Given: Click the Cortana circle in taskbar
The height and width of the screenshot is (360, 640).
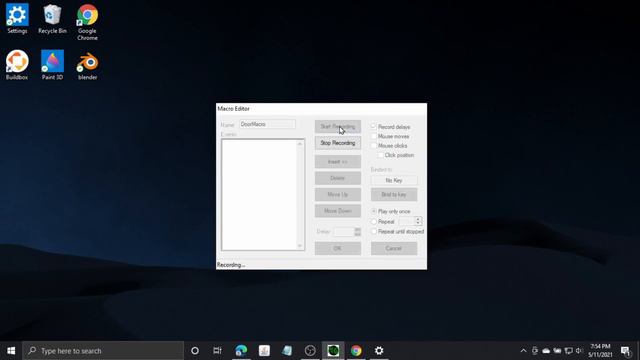Looking at the screenshot, I should pos(195,351).
